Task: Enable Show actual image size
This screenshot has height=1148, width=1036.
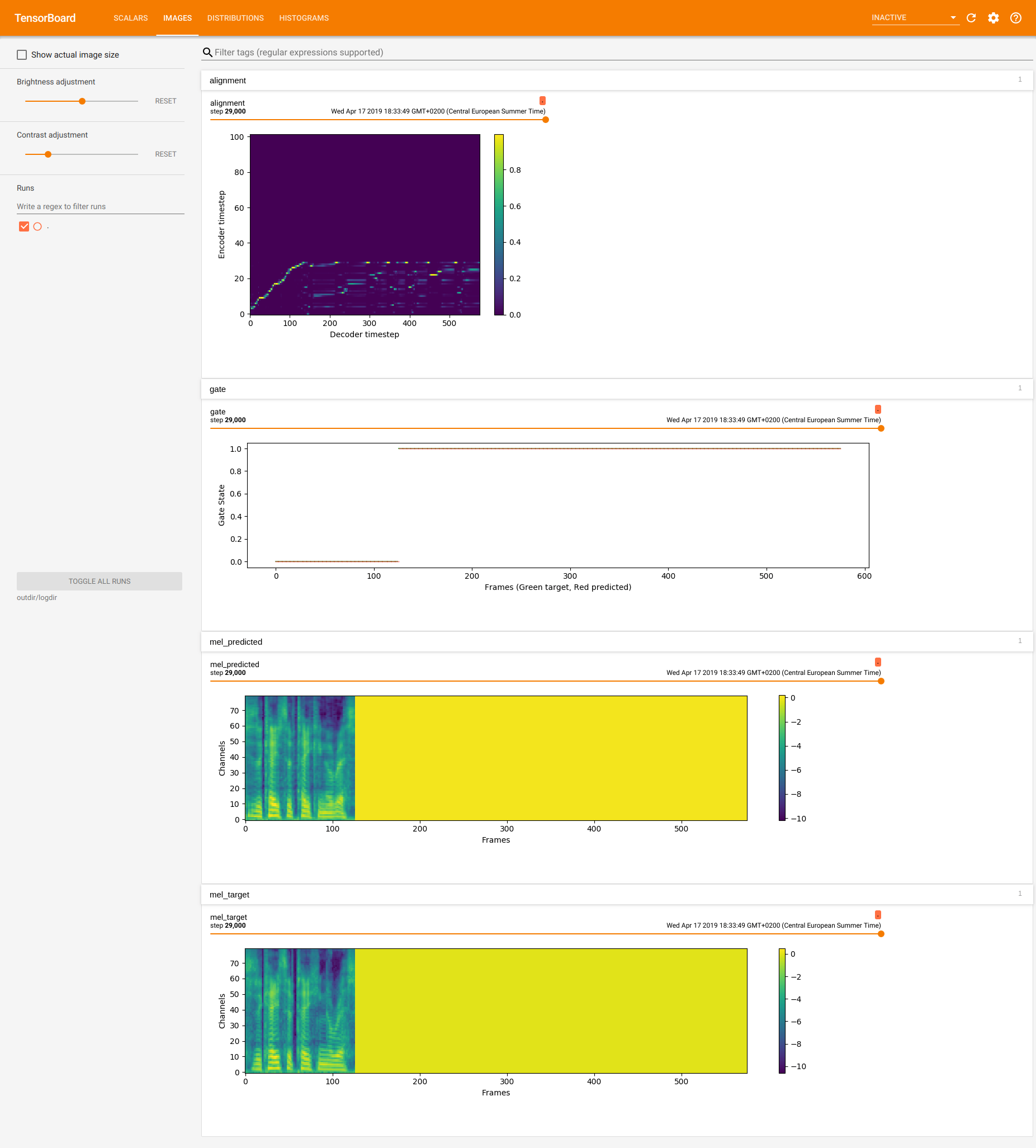Action: 22,54
